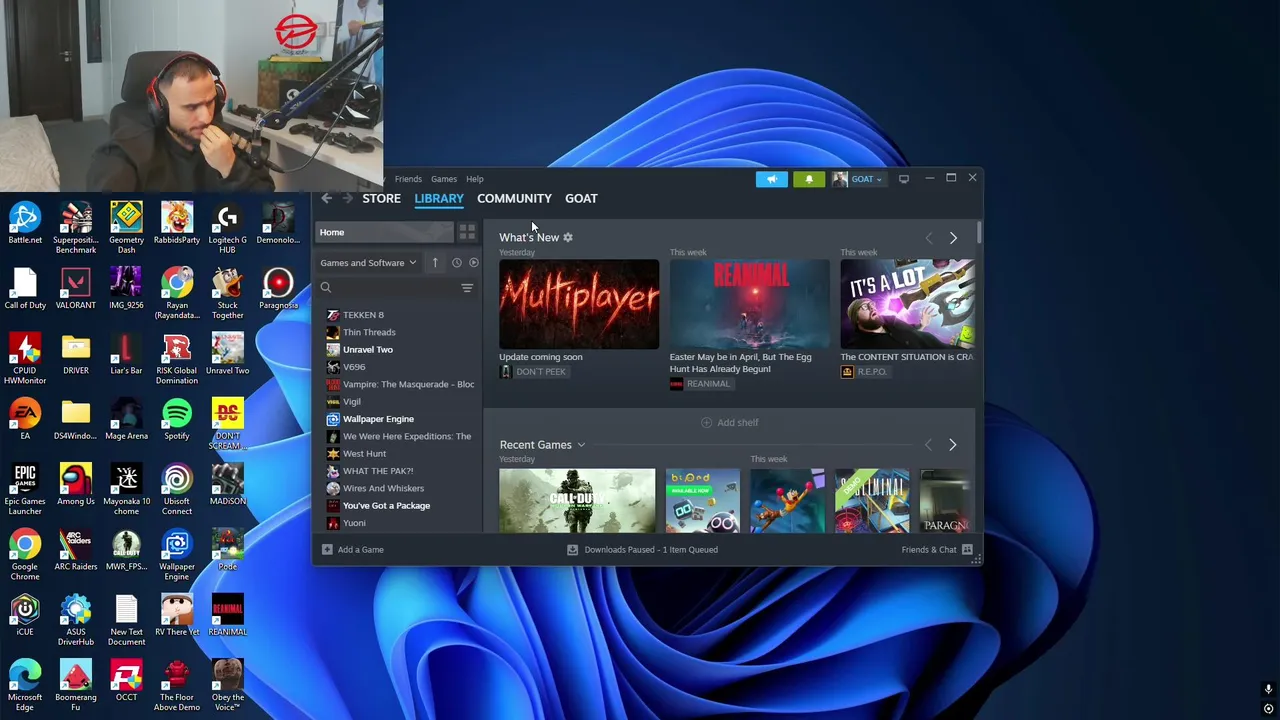Select Vigil in library list
This screenshot has width=1280, height=720.
coord(399,402)
